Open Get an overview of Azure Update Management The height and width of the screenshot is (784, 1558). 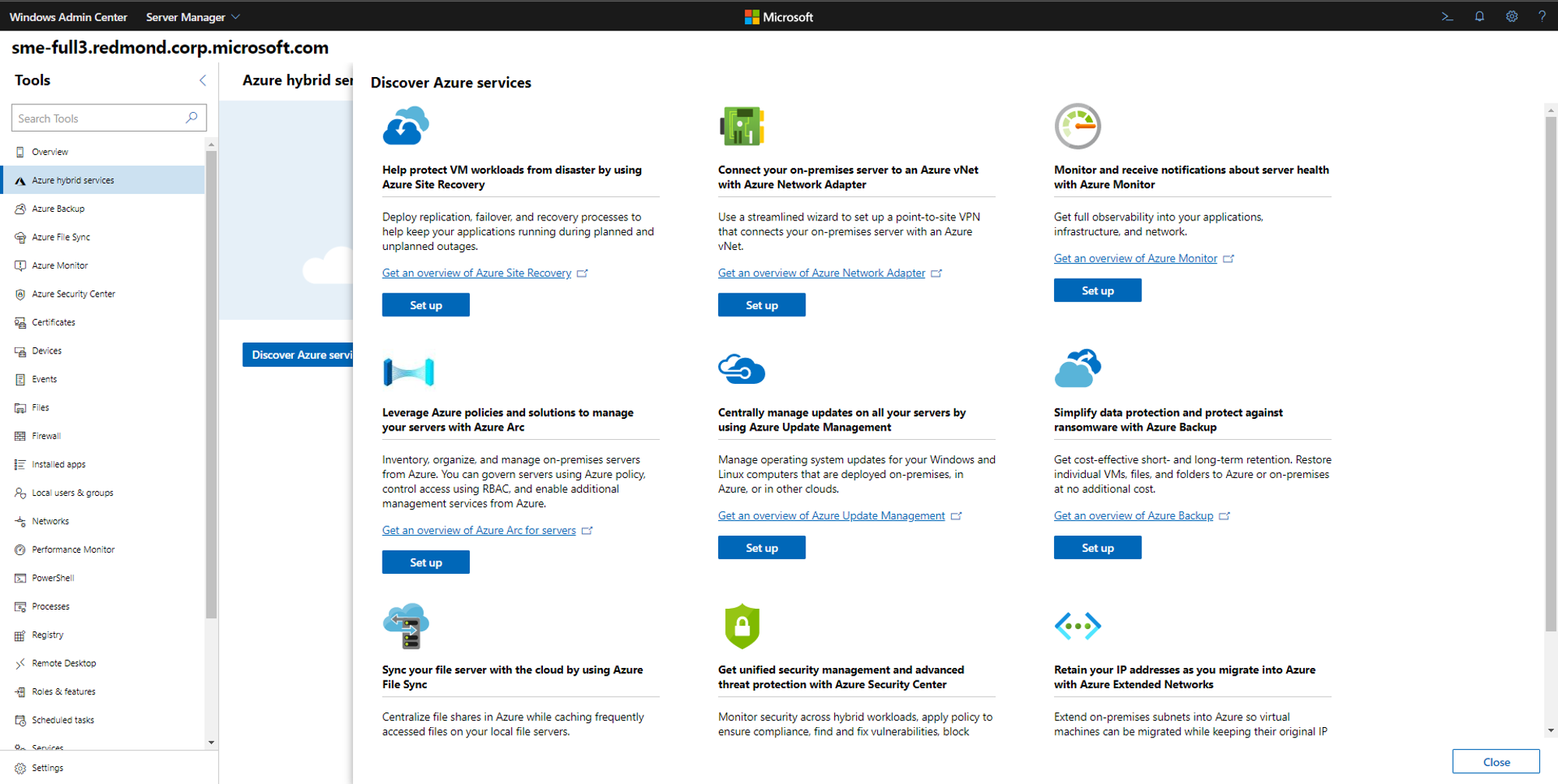click(831, 515)
